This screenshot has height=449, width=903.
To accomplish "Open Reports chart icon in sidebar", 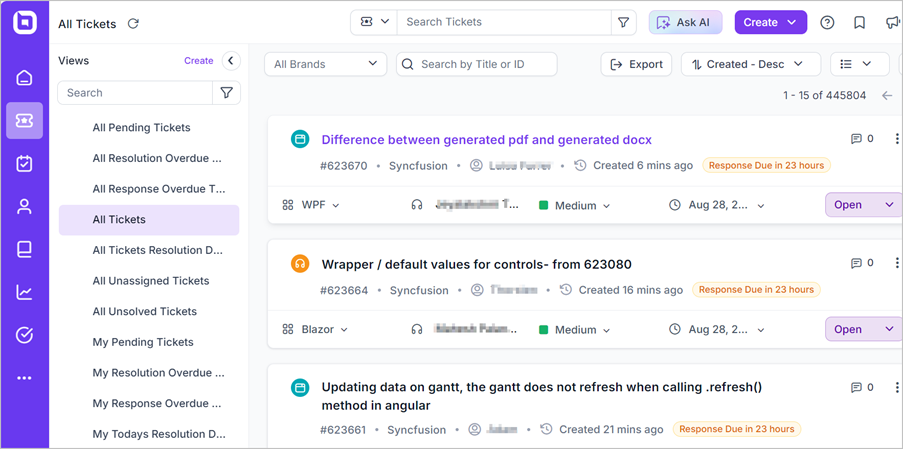I will [24, 292].
